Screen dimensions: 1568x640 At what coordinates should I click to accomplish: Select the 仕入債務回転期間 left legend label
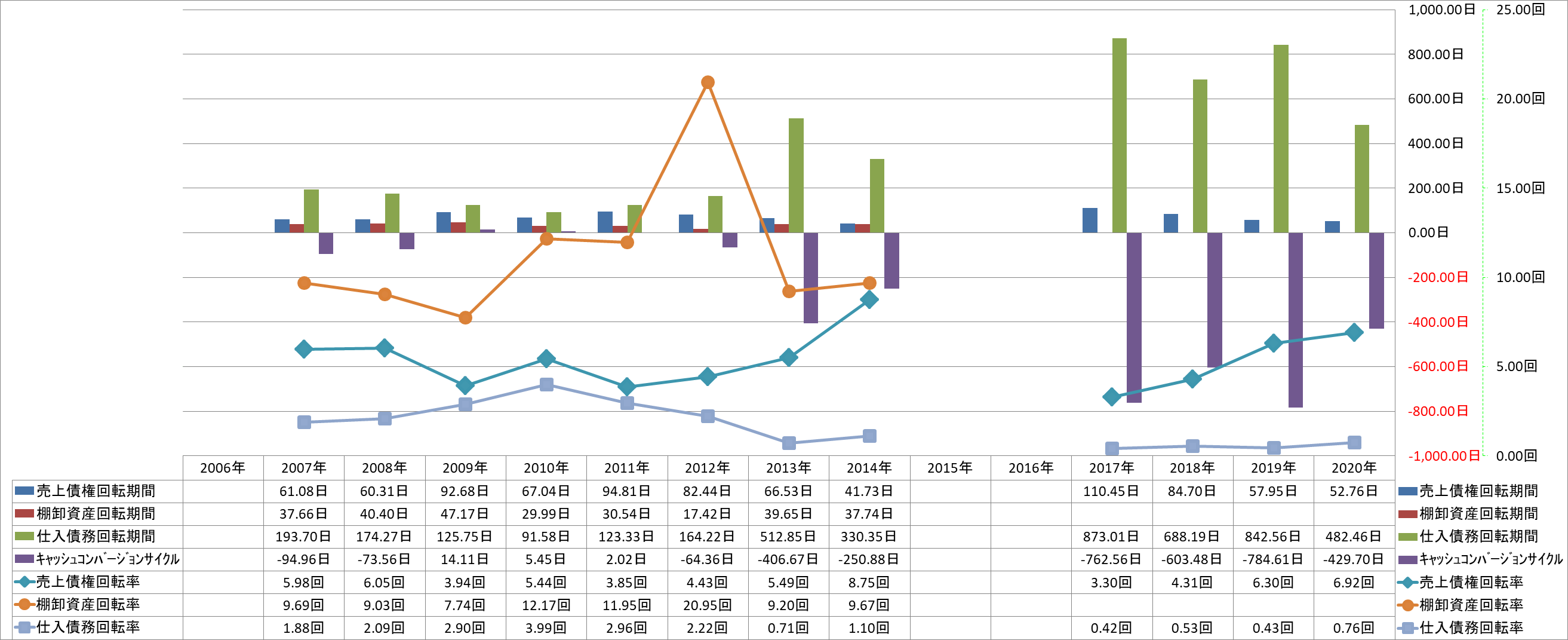point(96,537)
